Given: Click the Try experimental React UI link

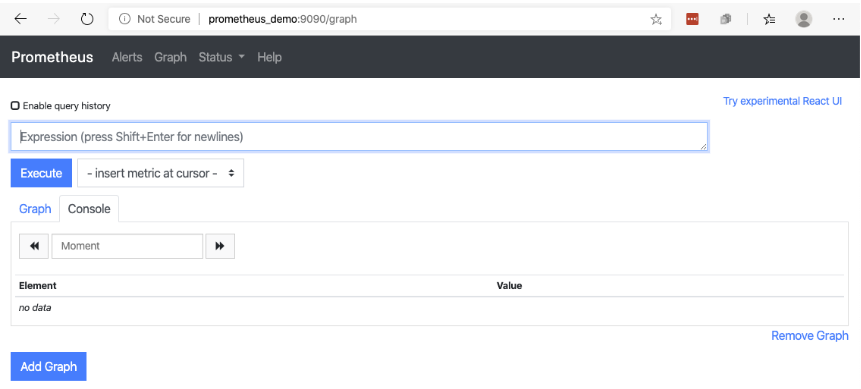Looking at the screenshot, I should [782, 101].
